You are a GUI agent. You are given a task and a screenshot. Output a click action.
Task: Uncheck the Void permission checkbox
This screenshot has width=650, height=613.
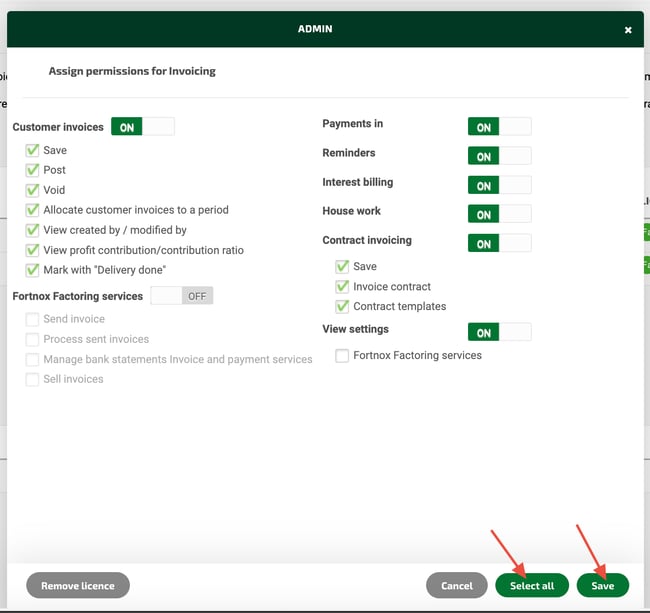pos(33,190)
